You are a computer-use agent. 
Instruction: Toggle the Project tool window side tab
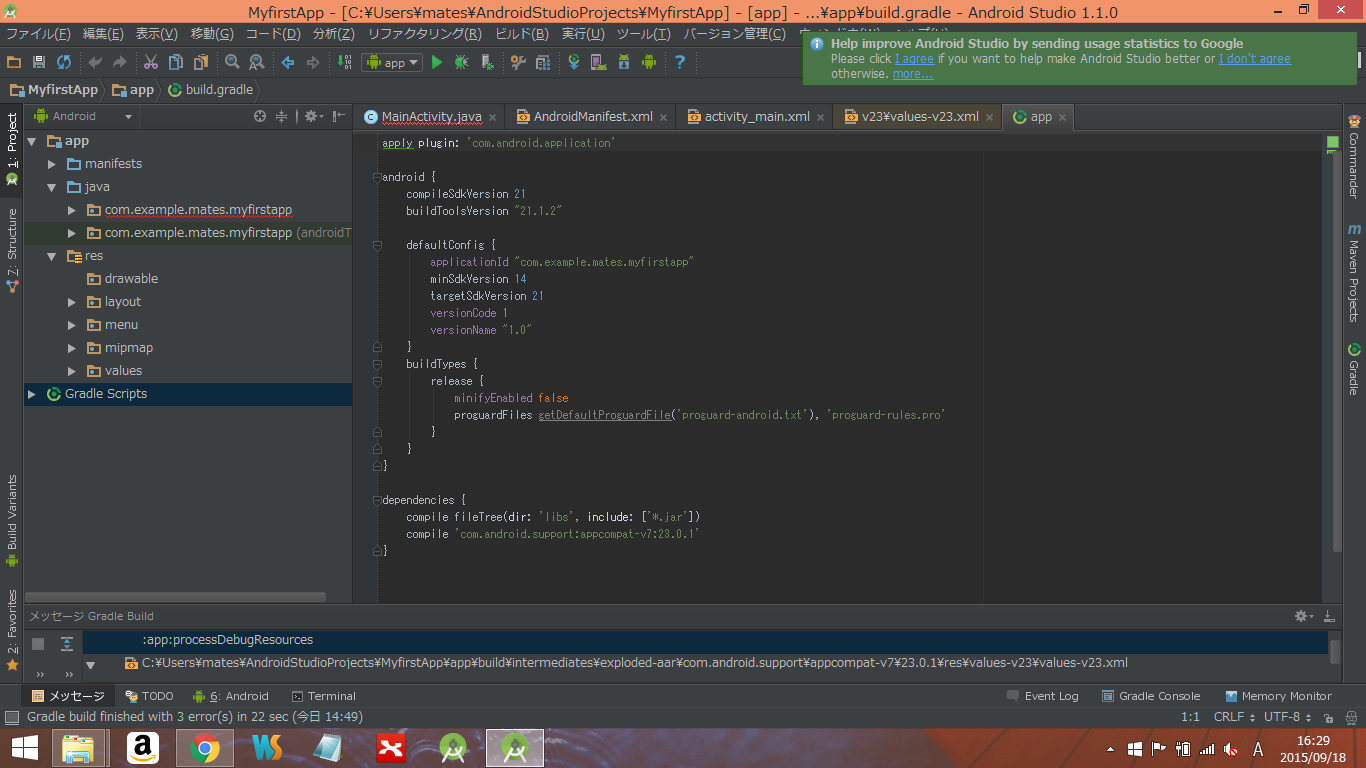tap(12, 149)
